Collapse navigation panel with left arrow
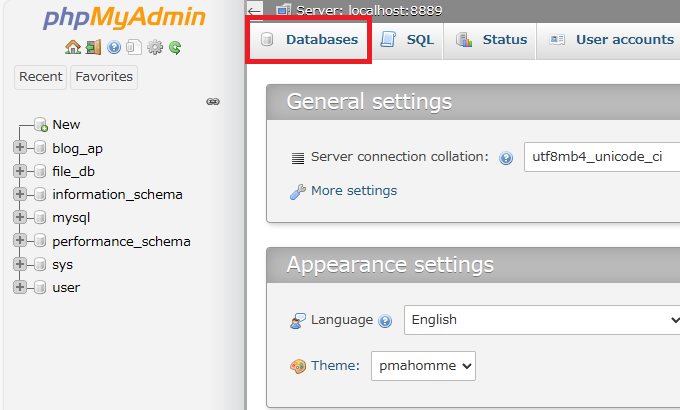This screenshot has height=410, width=680. 255,11
